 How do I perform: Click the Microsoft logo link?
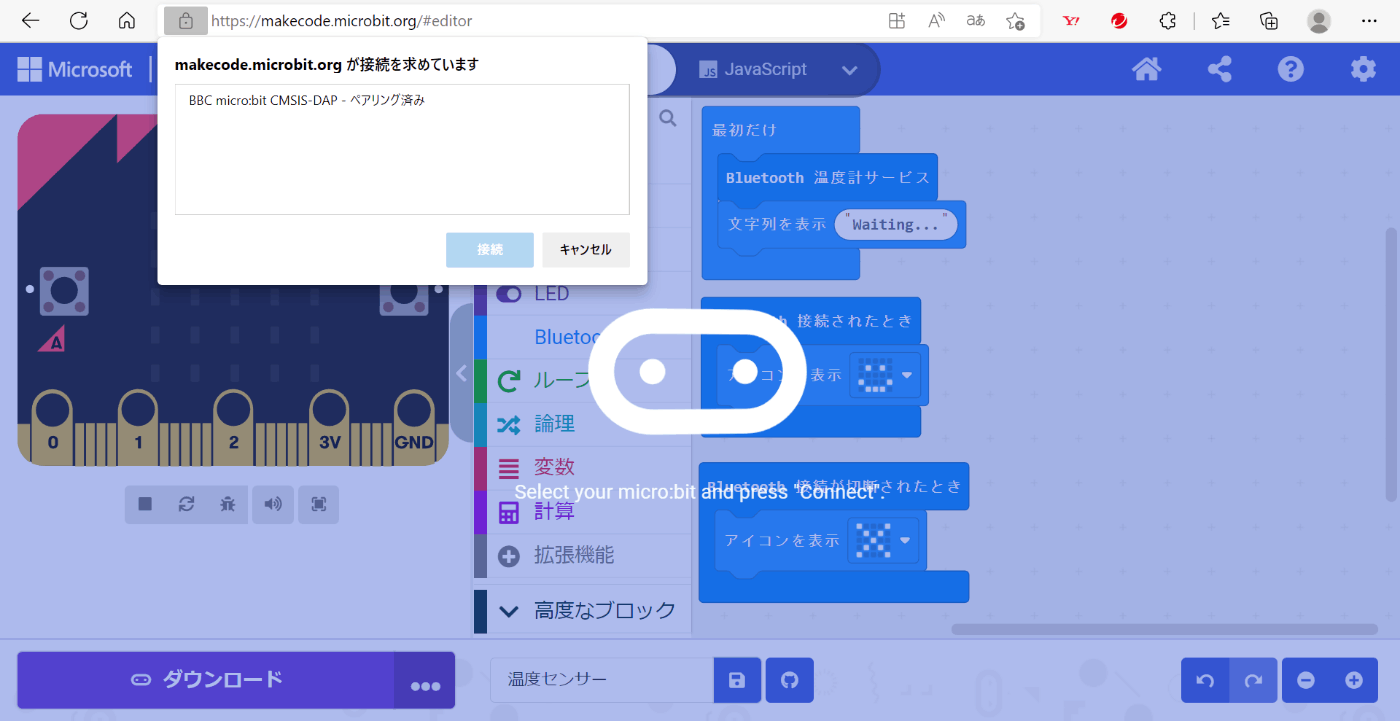click(x=75, y=69)
